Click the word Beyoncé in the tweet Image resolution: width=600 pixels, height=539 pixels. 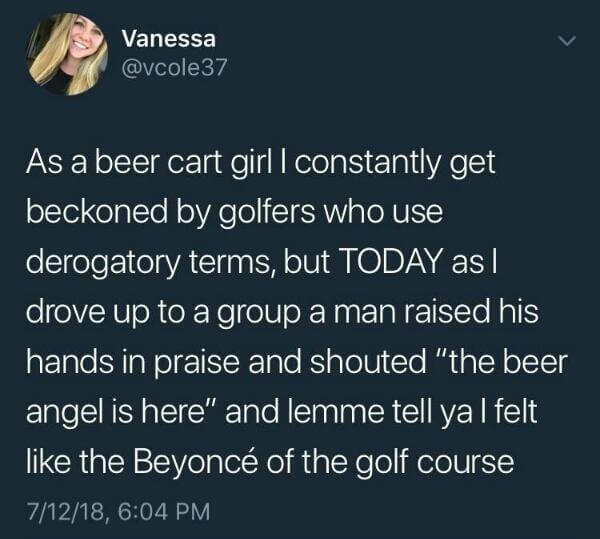pyautogui.click(x=195, y=462)
